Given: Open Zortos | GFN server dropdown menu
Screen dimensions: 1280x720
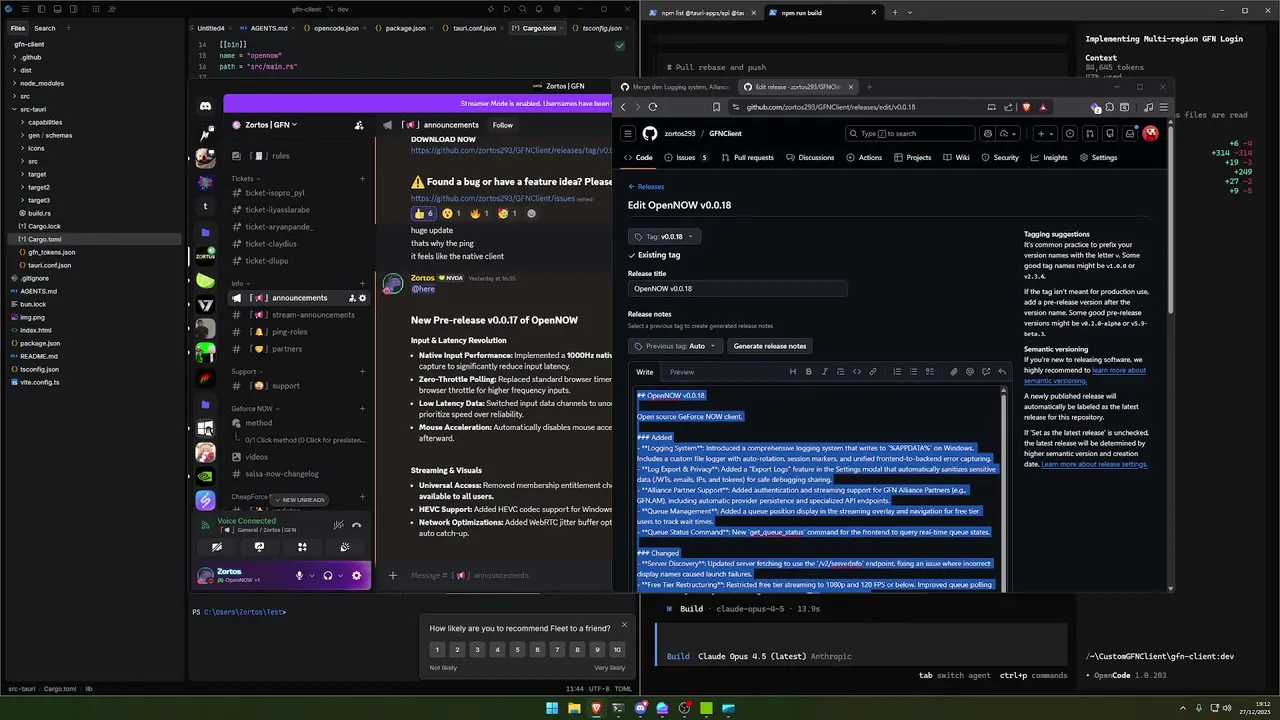Looking at the screenshot, I should (x=266, y=125).
